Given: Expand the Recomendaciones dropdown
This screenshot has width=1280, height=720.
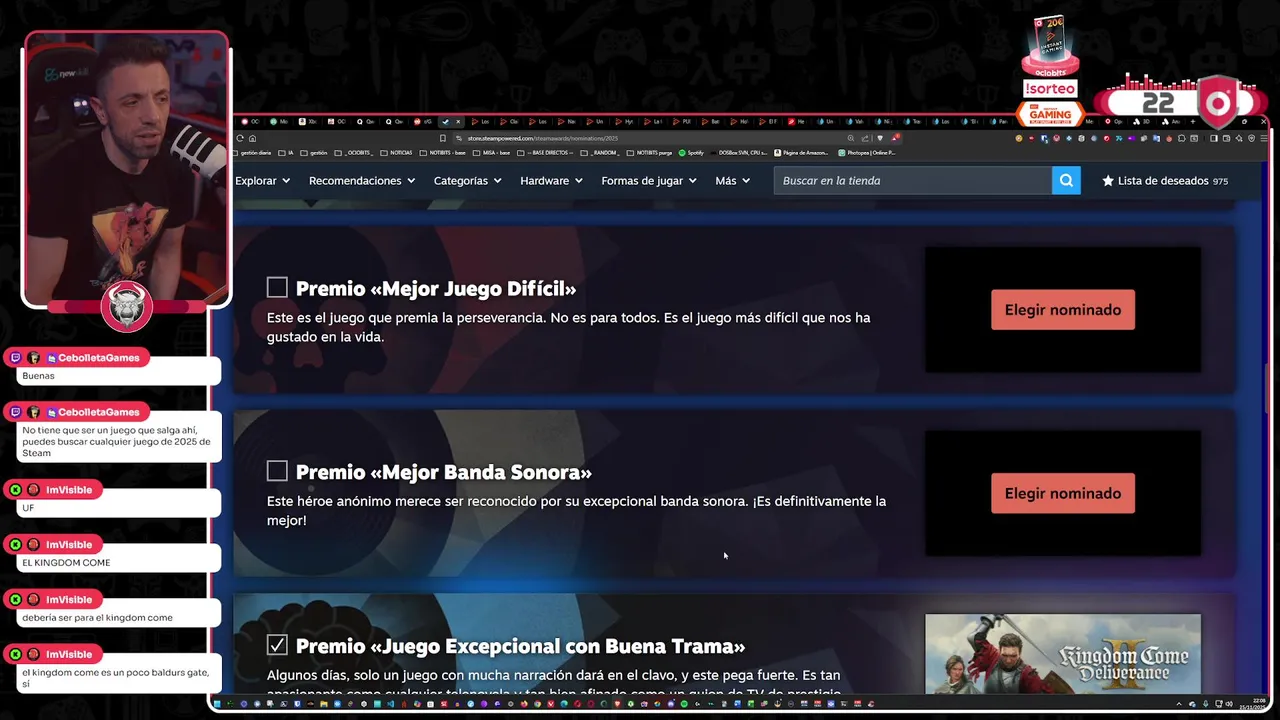Looking at the screenshot, I should pyautogui.click(x=361, y=181).
